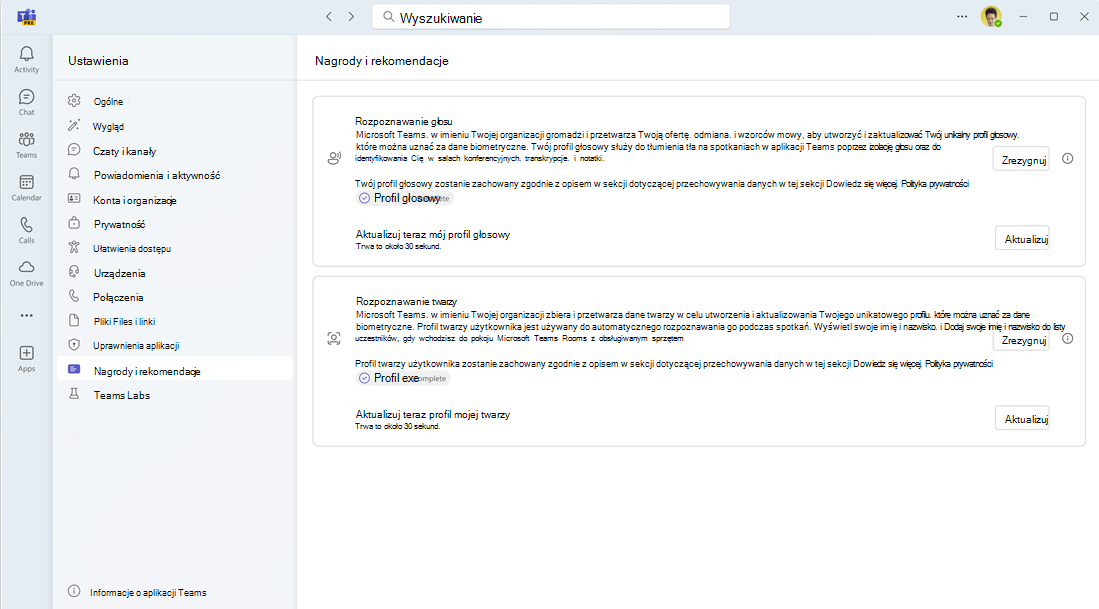Click 'Aktualizuj teraz profil mojej twarzy' text
Screen dimensions: 1099x609
[432, 415]
